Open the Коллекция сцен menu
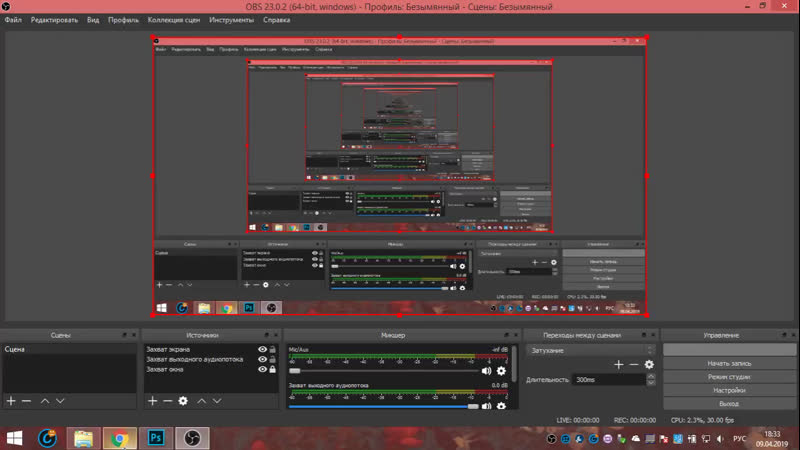This screenshot has width=800, height=450. [x=174, y=20]
